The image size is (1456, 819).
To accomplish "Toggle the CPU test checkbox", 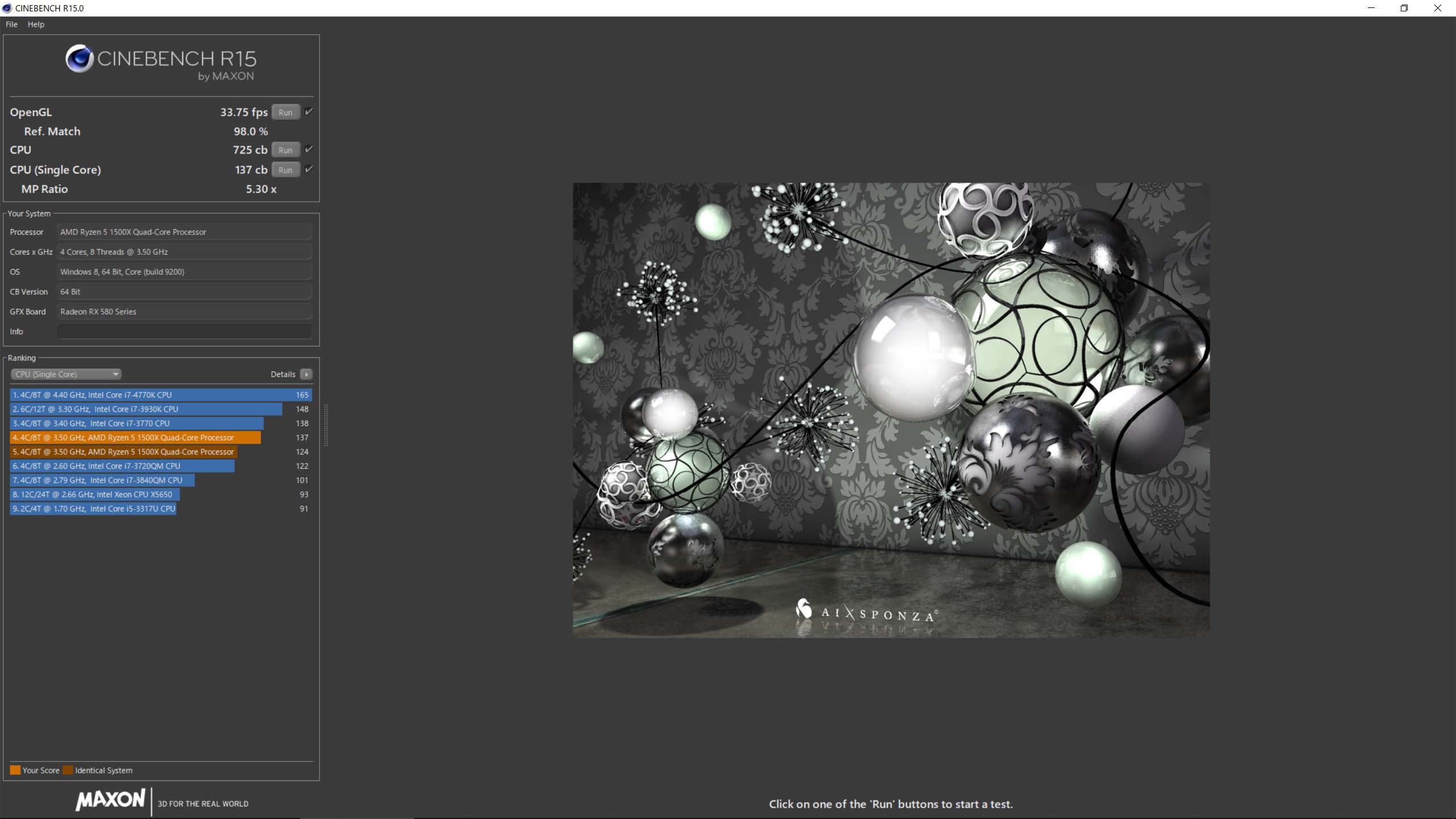I will [308, 150].
